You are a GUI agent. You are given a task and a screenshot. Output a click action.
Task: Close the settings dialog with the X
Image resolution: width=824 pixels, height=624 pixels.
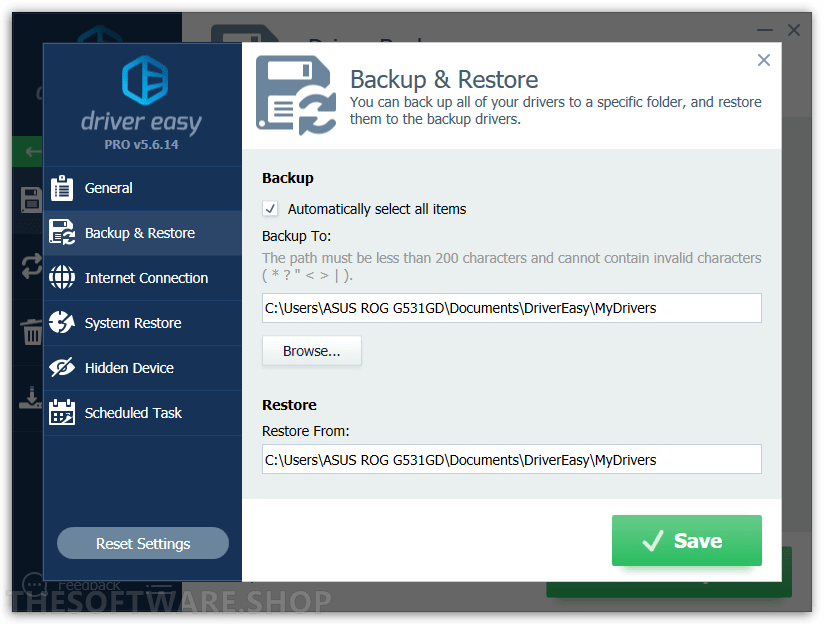[764, 60]
